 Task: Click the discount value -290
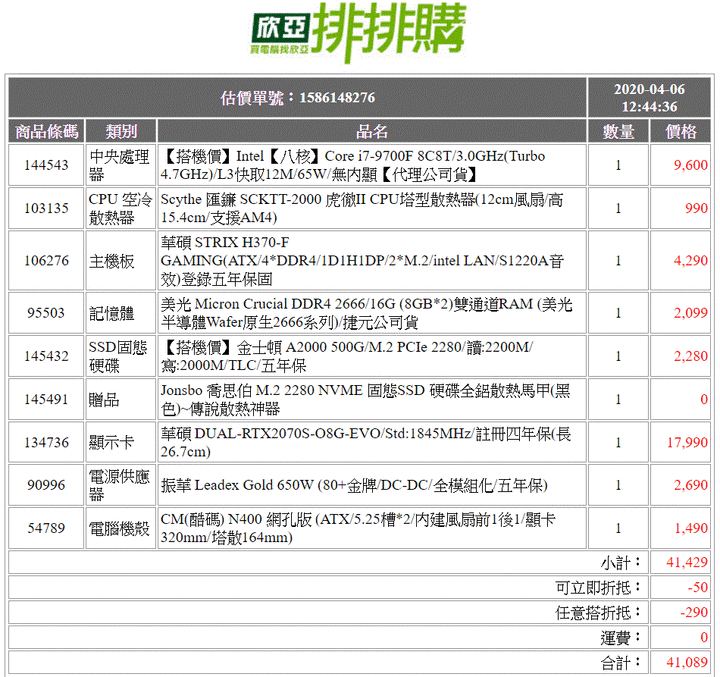click(x=694, y=612)
